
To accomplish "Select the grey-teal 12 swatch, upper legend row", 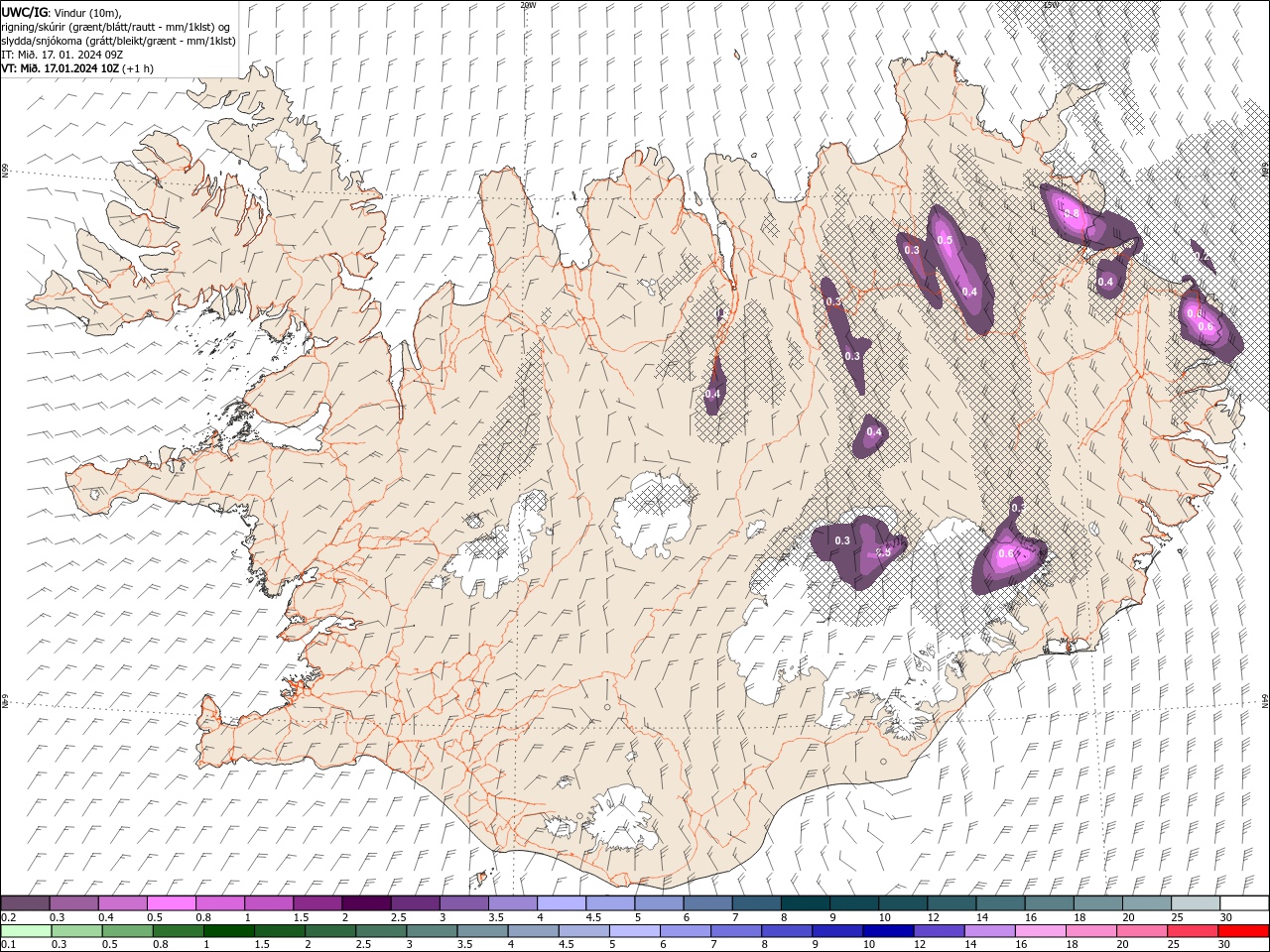I will click(951, 903).
